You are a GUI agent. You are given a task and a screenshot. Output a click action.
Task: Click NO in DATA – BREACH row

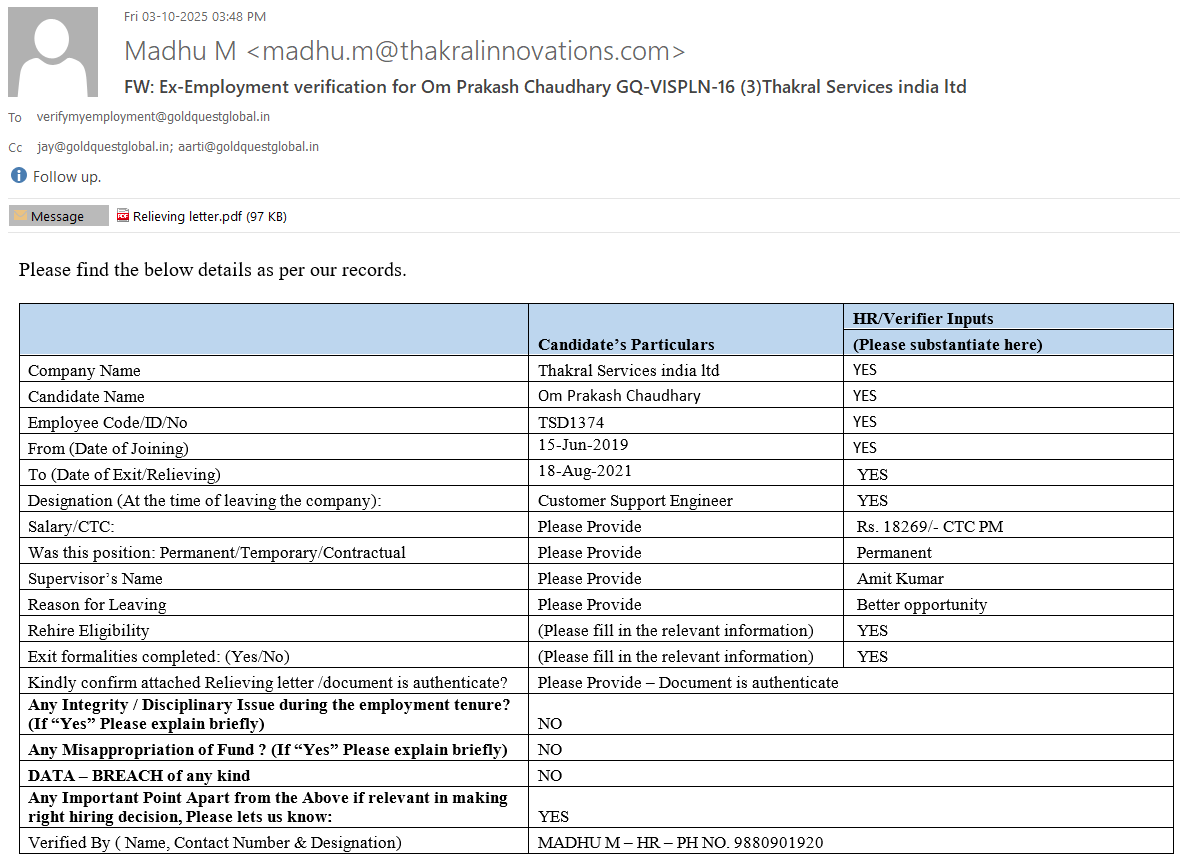[x=549, y=775]
